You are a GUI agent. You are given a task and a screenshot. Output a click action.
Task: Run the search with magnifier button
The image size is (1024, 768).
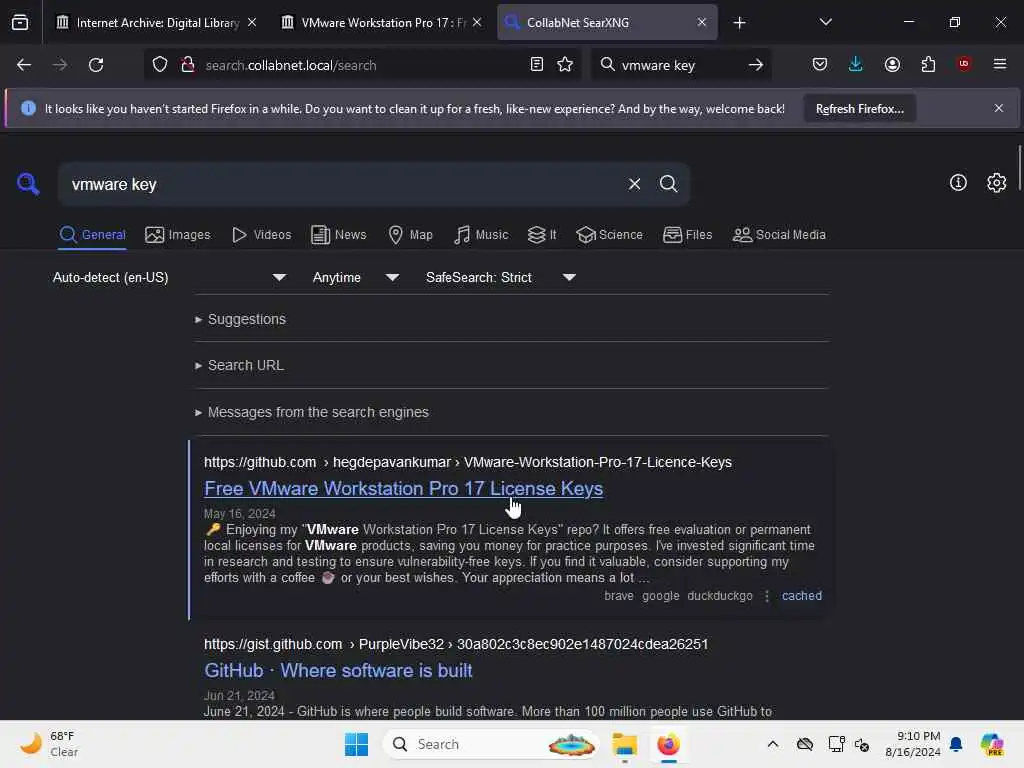(668, 184)
